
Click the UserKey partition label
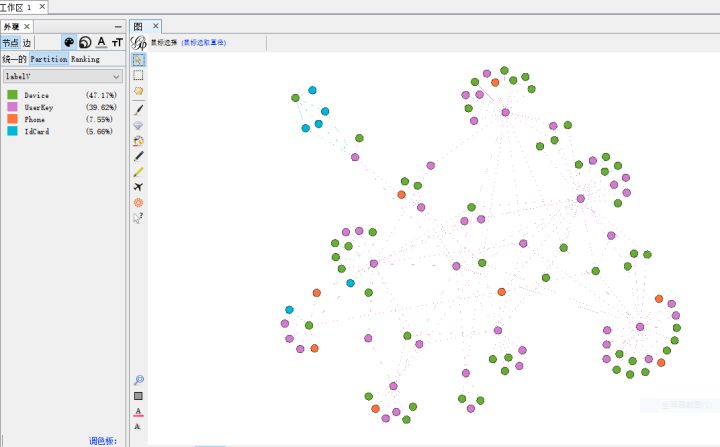[x=39, y=107]
